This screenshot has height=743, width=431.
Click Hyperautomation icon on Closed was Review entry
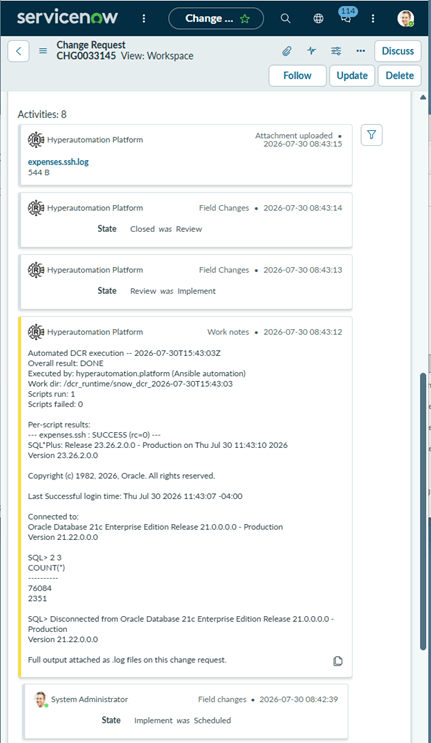pos(36,208)
